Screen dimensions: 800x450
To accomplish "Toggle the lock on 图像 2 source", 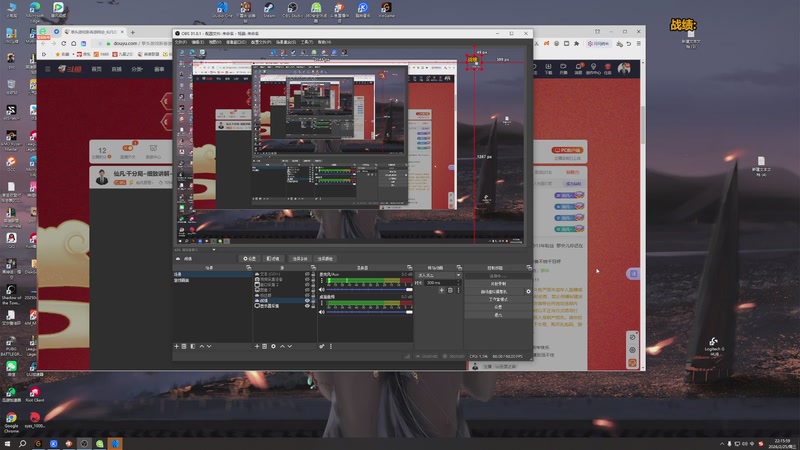I will (313, 290).
